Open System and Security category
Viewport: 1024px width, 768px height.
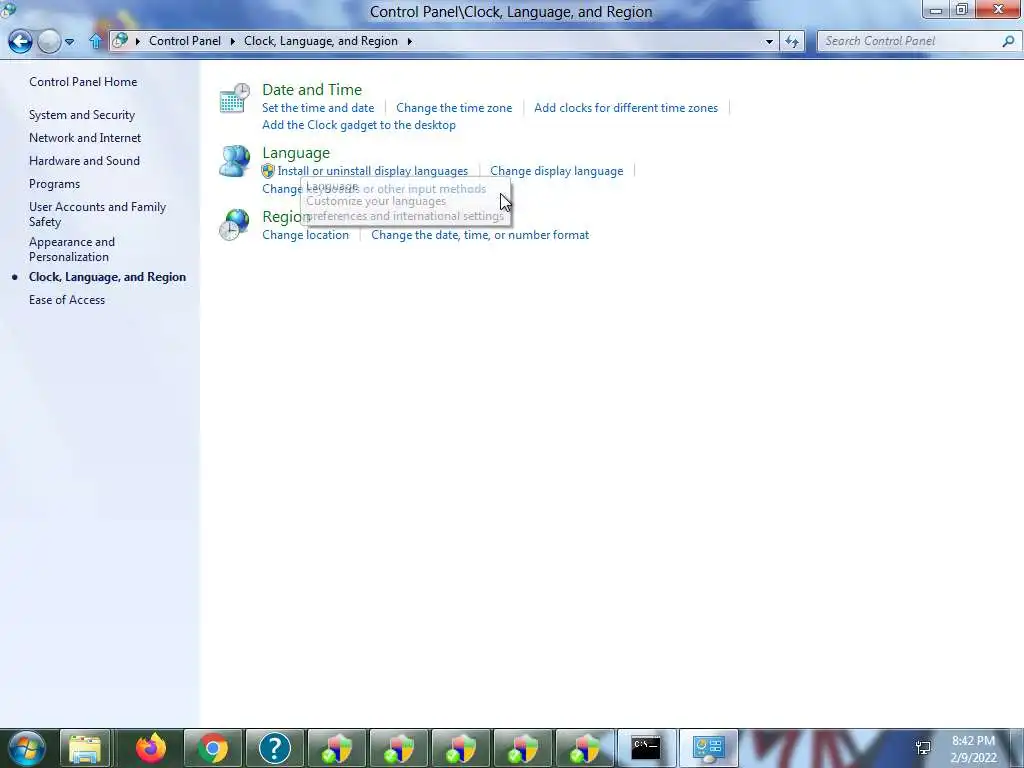point(82,115)
